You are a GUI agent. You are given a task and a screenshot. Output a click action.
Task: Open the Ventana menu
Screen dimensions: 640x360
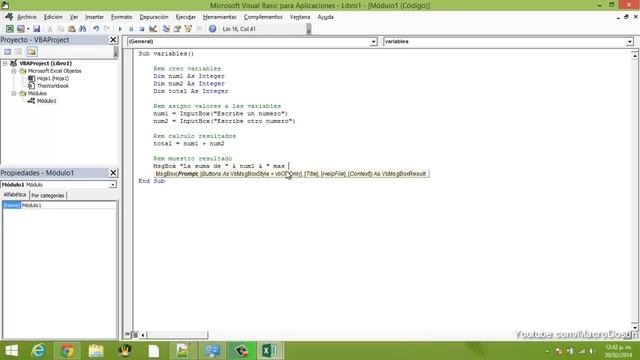tap(300, 17)
